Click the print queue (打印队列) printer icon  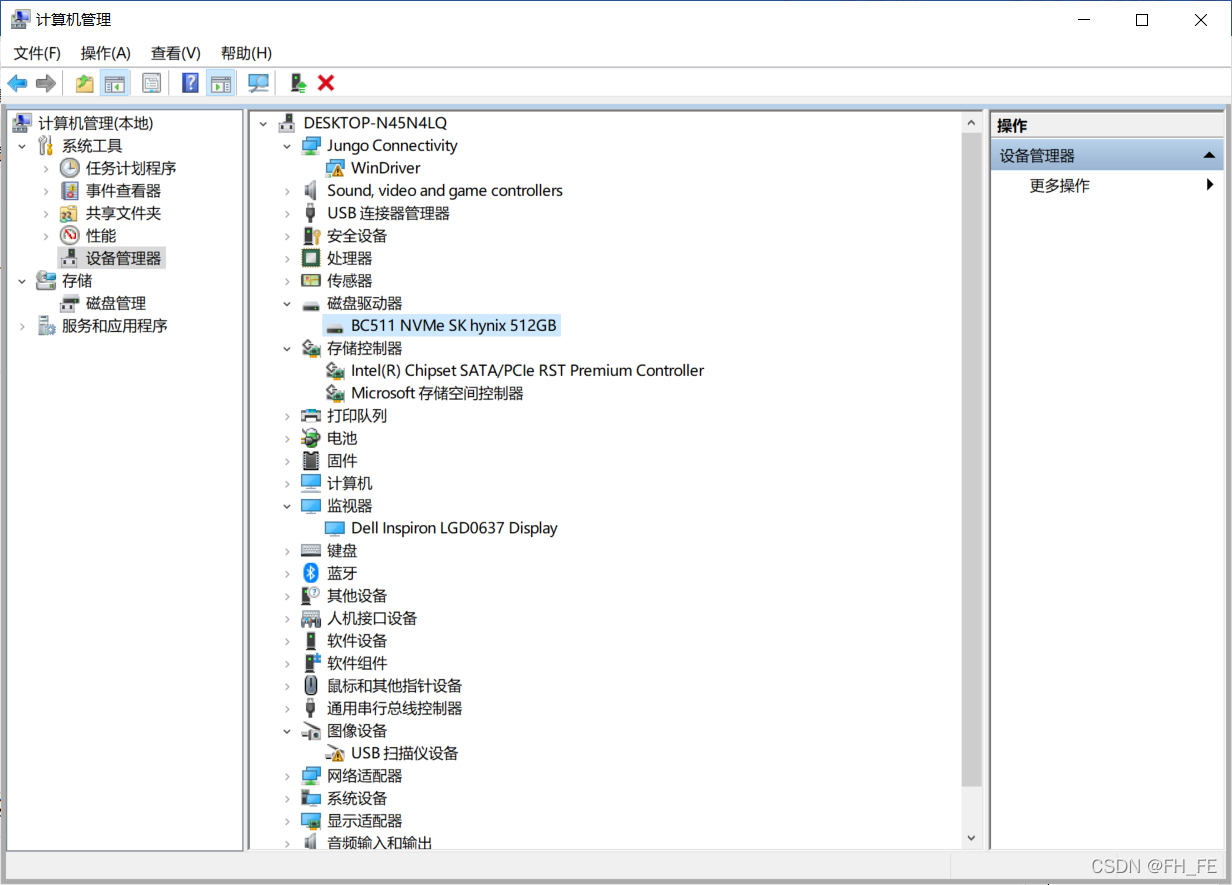coord(311,416)
